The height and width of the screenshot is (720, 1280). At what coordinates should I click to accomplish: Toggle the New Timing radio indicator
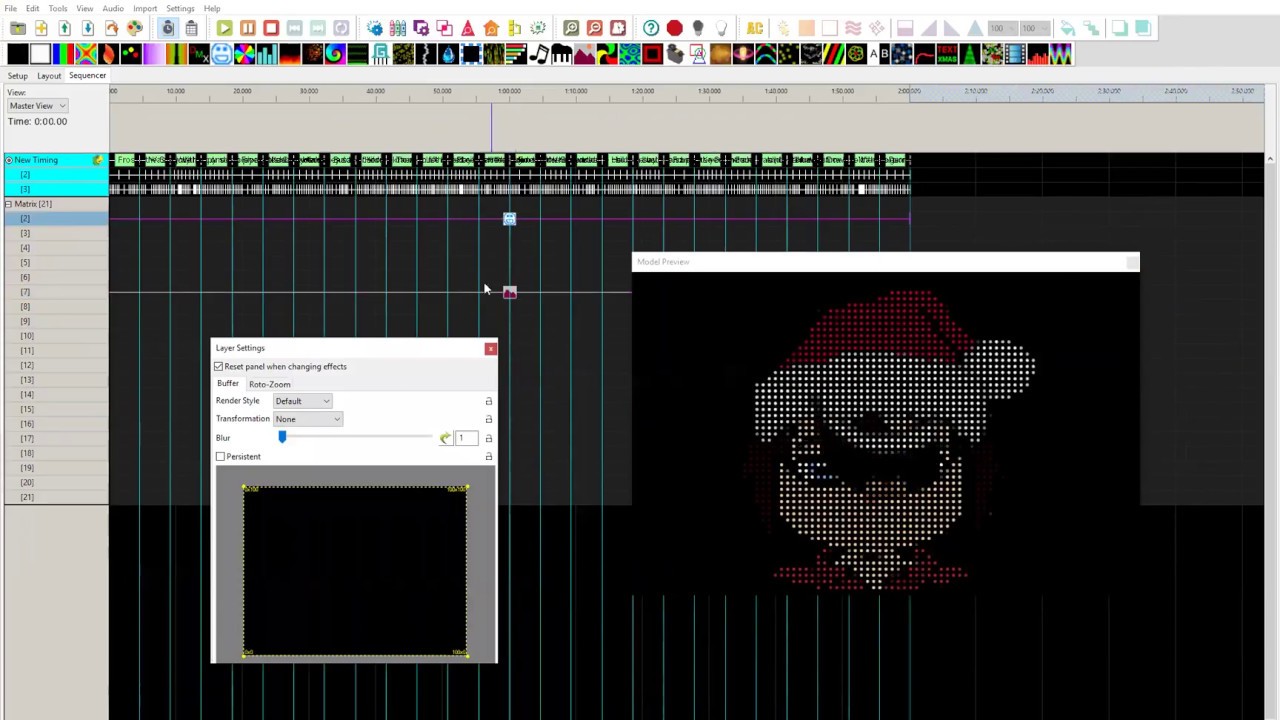click(x=9, y=160)
